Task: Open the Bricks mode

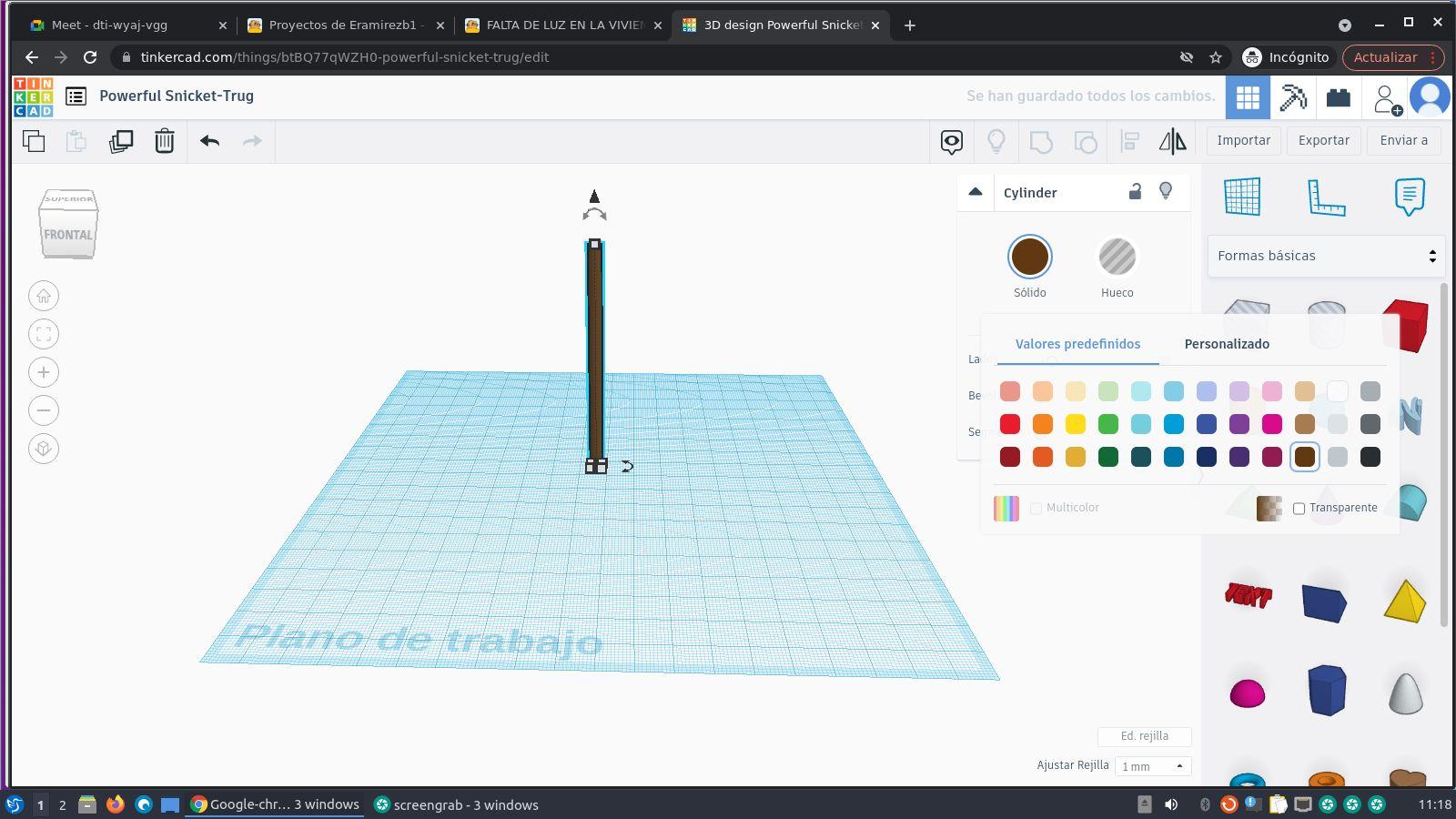Action: click(x=1339, y=97)
